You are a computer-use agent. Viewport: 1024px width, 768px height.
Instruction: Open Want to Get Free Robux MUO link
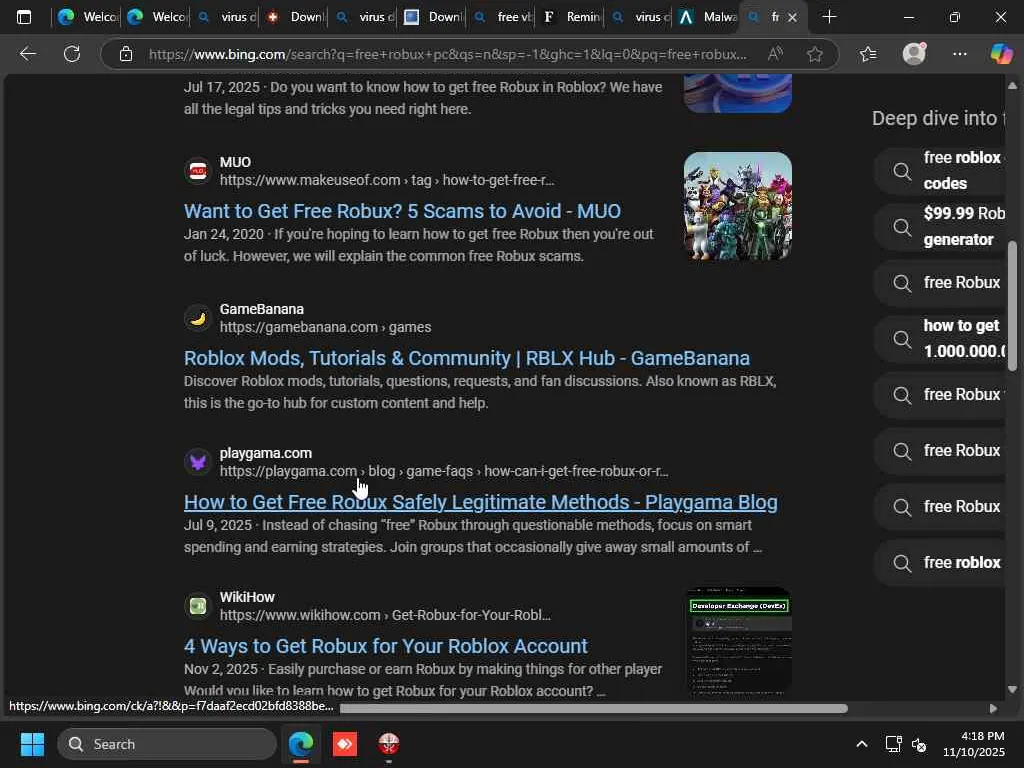(402, 211)
